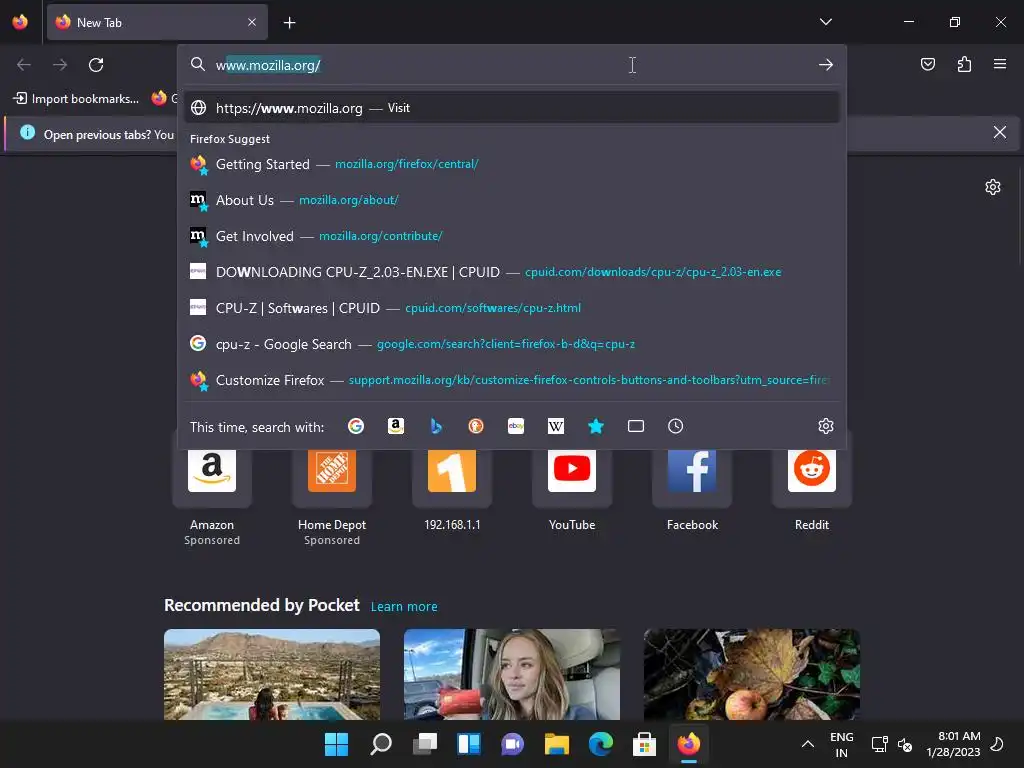Open File Explorer from taskbar

(556, 744)
